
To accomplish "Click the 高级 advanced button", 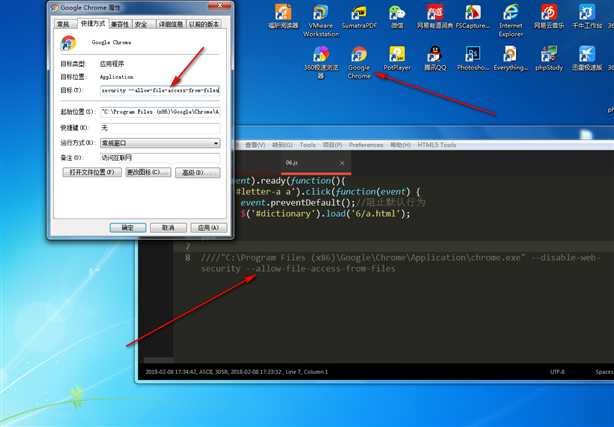I will pyautogui.click(x=197, y=172).
